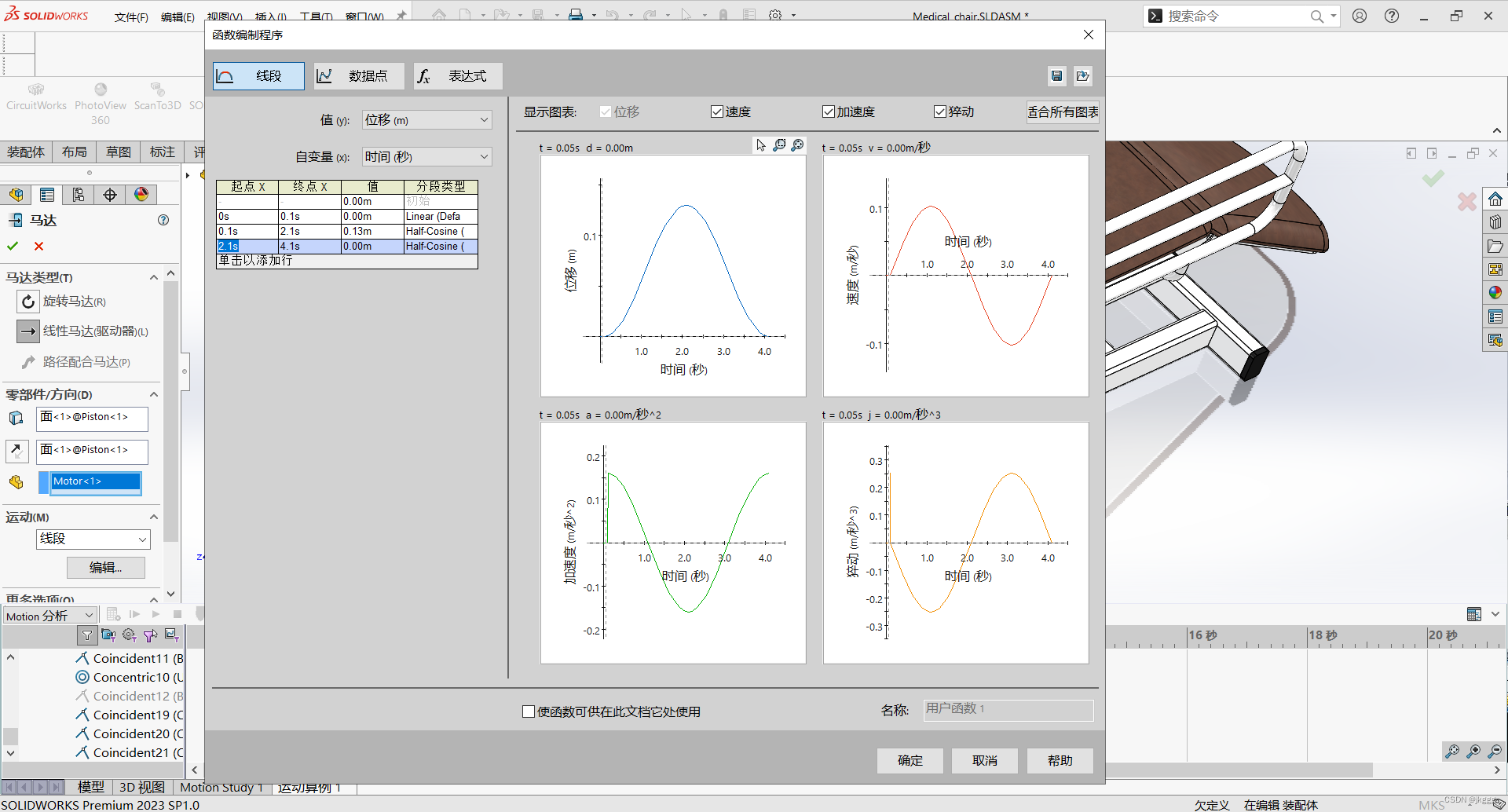This screenshot has height=812, width=1508.
Task: Click zoom in/out icon above displacement chart
Action: pyautogui.click(x=797, y=145)
